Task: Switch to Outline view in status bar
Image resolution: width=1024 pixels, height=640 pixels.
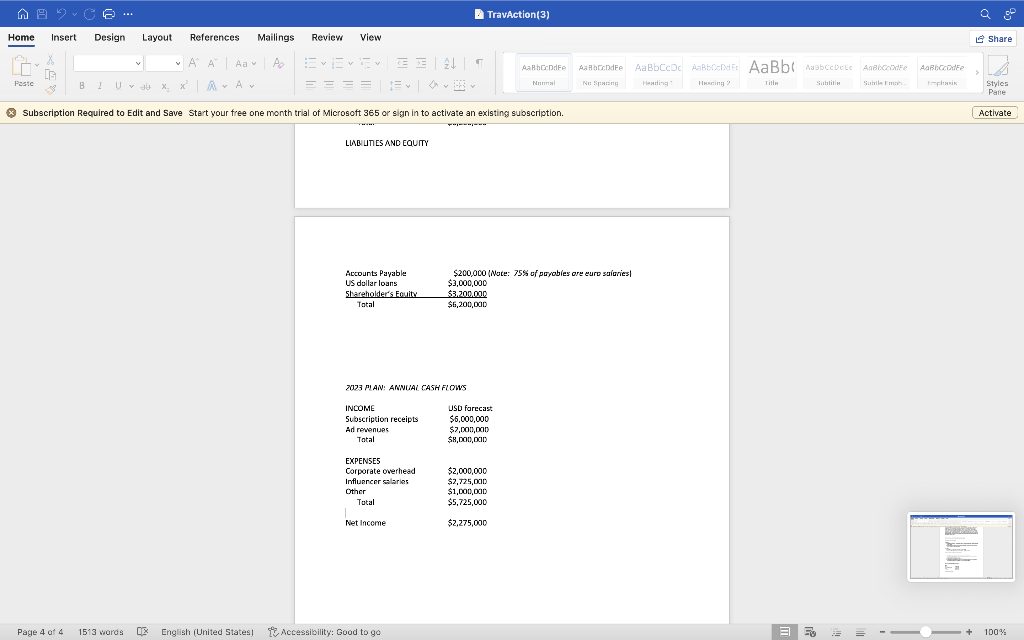Action: [x=836, y=632]
